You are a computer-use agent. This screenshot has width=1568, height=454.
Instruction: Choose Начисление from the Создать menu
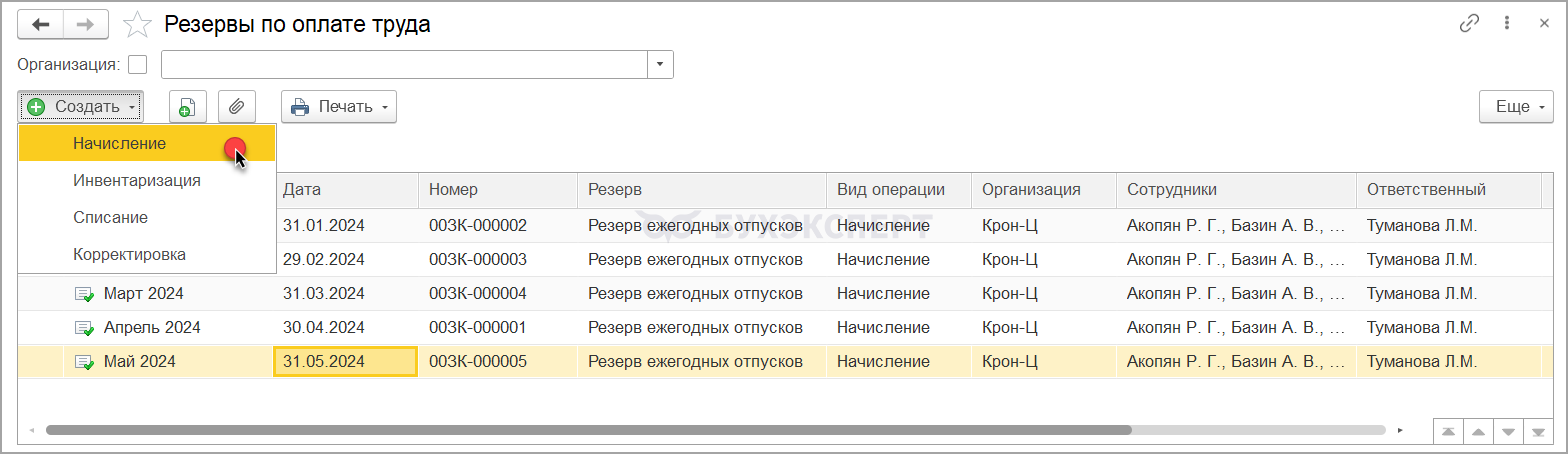pyautogui.click(x=119, y=144)
